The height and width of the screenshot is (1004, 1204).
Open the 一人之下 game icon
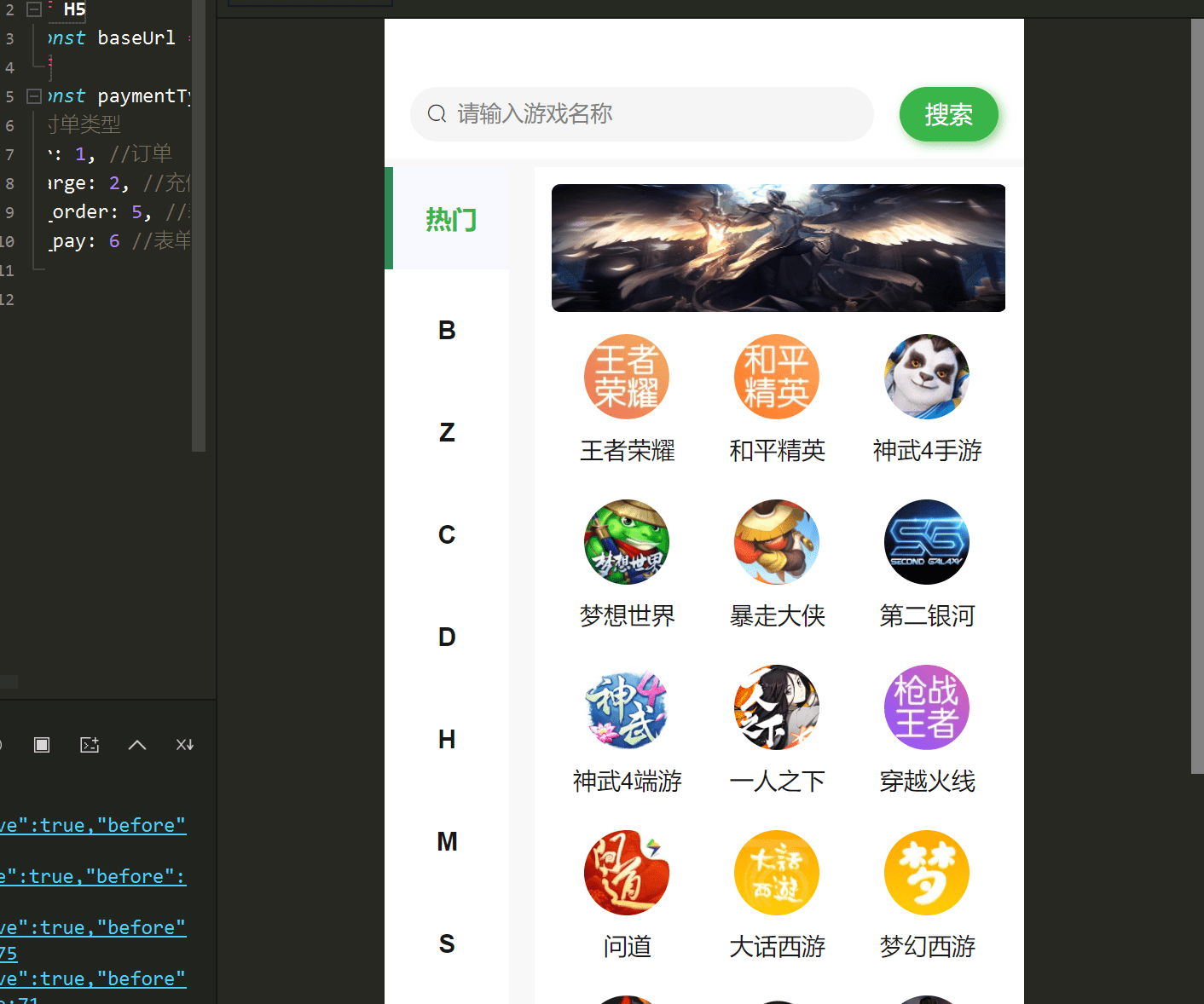(x=777, y=707)
